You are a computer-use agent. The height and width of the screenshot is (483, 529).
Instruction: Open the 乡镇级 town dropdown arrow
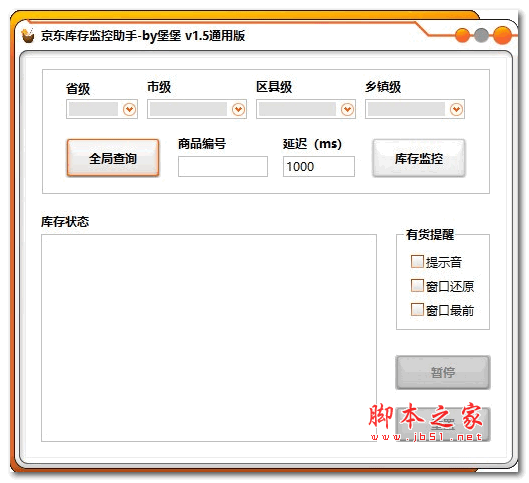coord(456,109)
